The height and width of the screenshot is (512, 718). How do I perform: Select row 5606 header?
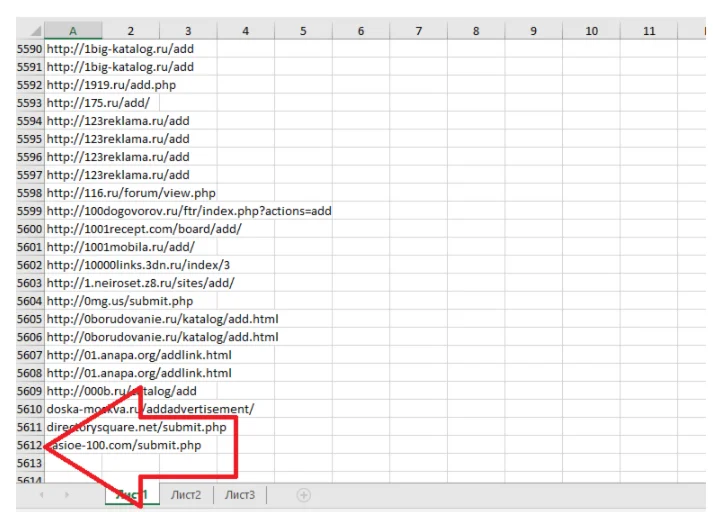pyautogui.click(x=30, y=337)
